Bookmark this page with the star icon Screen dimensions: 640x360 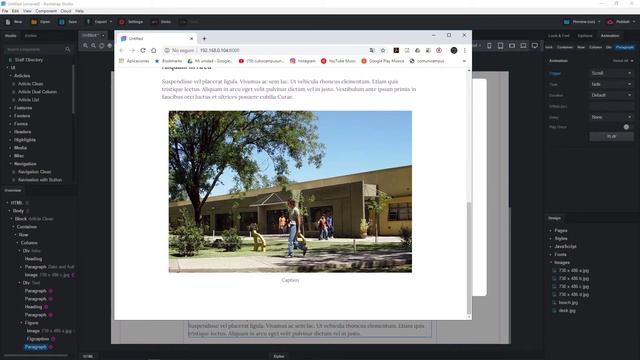383,50
